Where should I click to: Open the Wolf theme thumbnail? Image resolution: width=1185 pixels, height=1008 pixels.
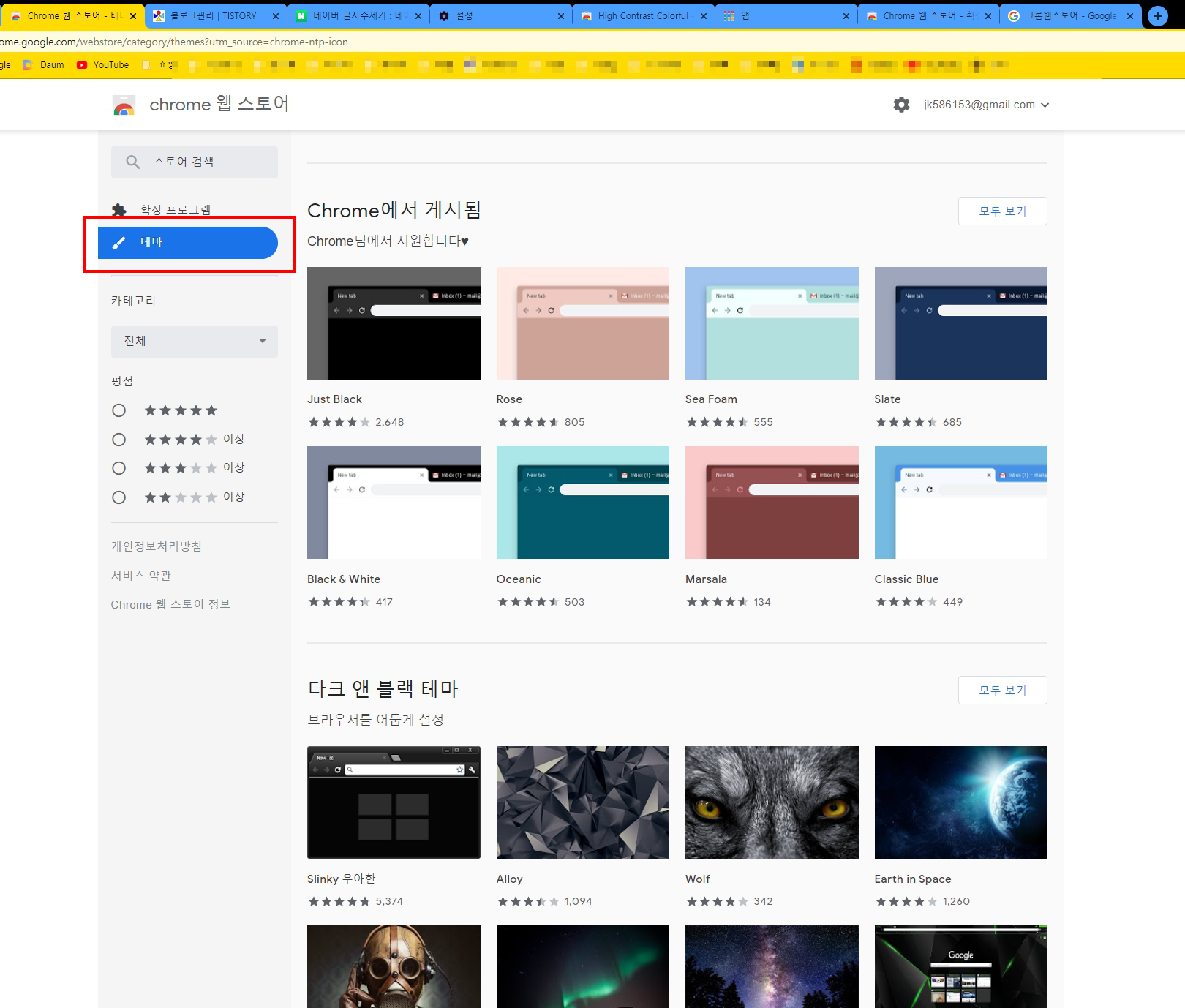tap(772, 802)
